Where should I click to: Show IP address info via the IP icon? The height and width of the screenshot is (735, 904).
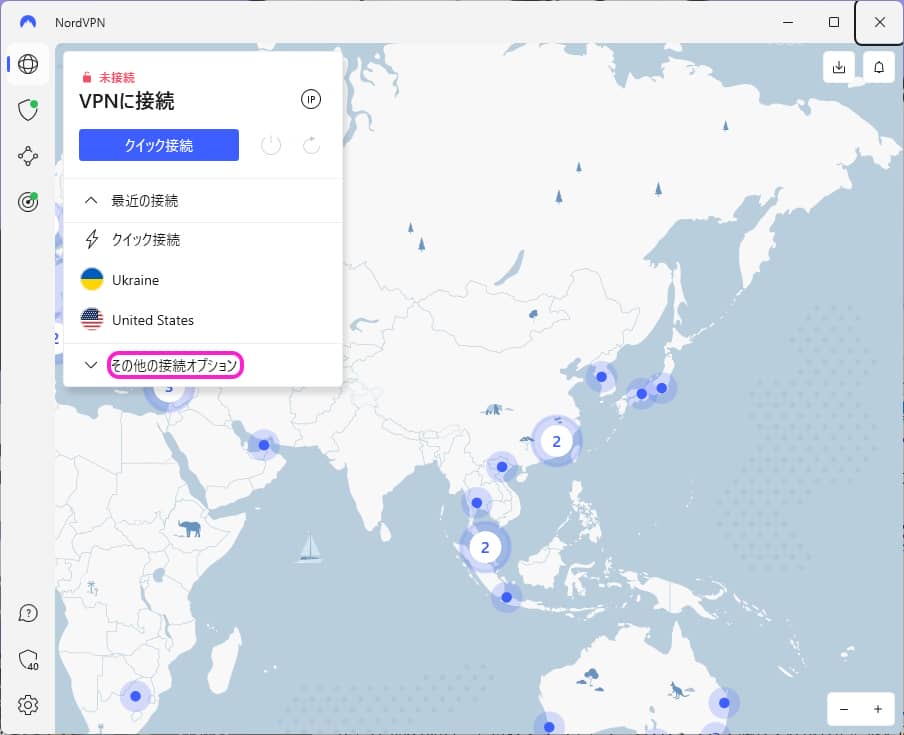tap(311, 100)
